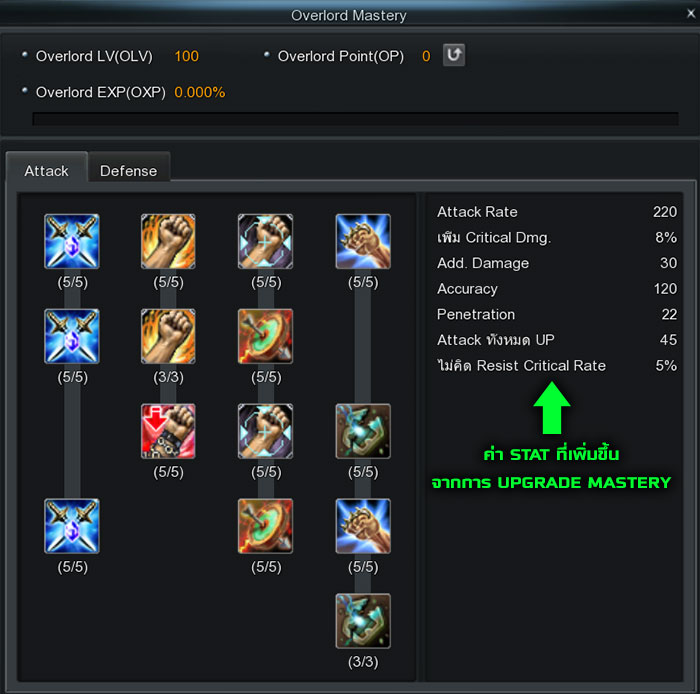This screenshot has height=694, width=700.
Task: Click the second crossed-swords skill icon
Action: 72,336
